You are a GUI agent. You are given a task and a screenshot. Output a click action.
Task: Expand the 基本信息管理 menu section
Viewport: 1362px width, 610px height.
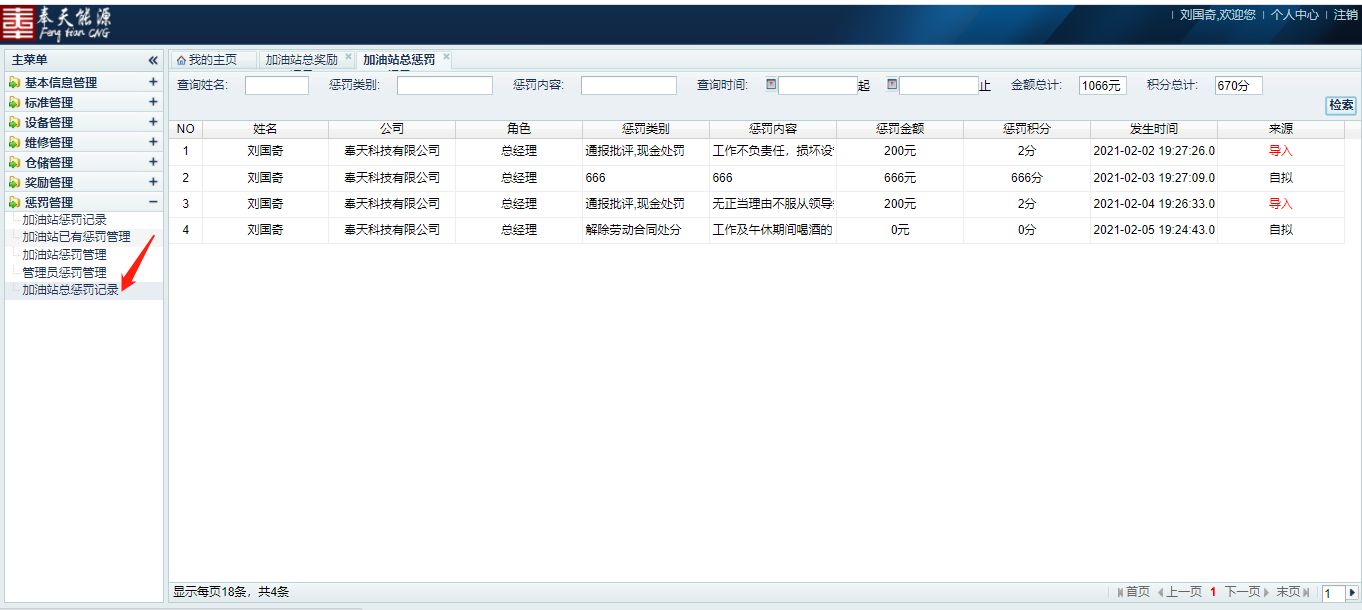coord(153,82)
